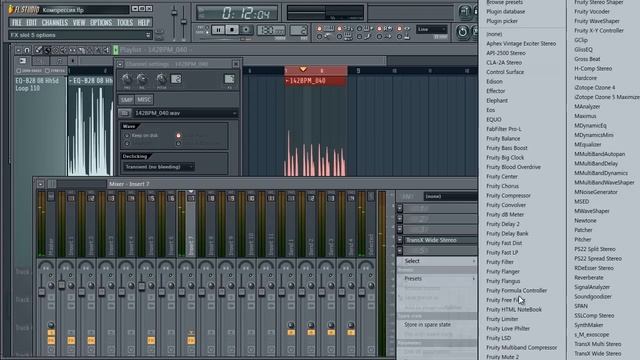Open the Declicking mode dropdown
640x360 pixels.
159,167
